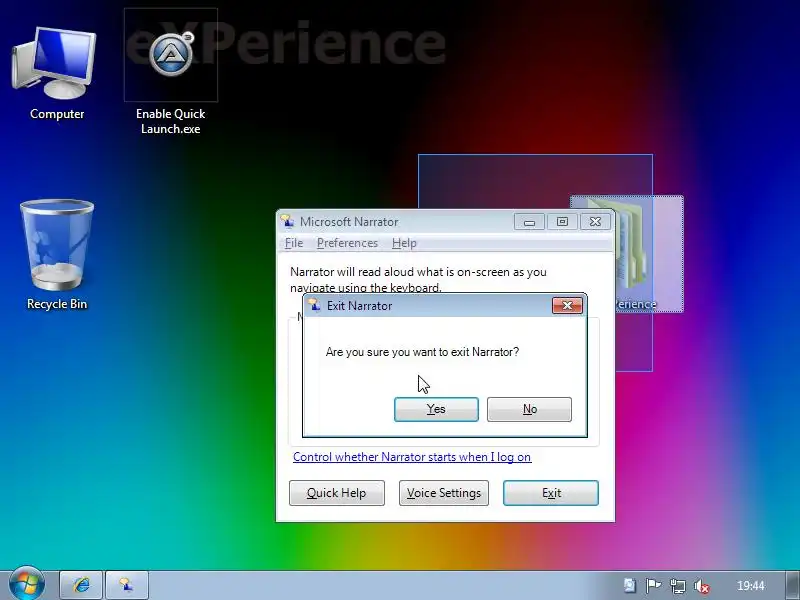Open the Computer desktop icon
Screen dimensions: 800x600
(x=56, y=74)
